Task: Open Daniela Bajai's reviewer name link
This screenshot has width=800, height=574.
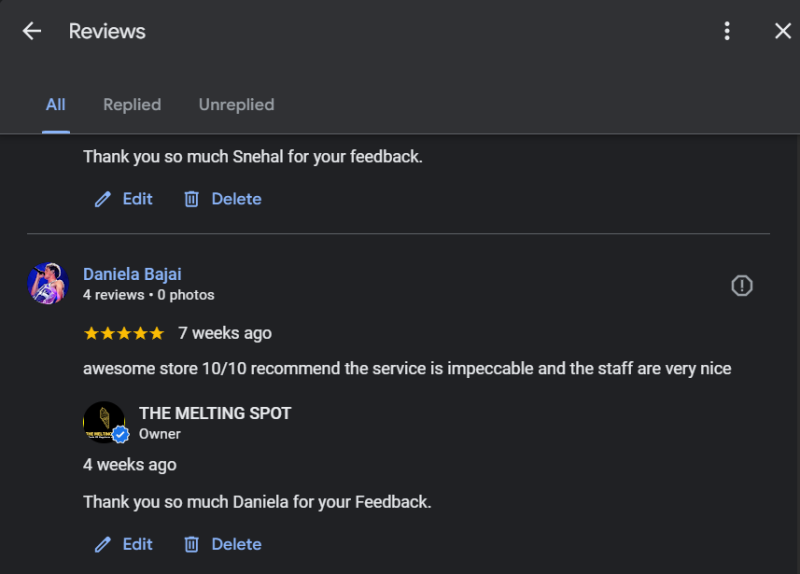Action: point(132,274)
